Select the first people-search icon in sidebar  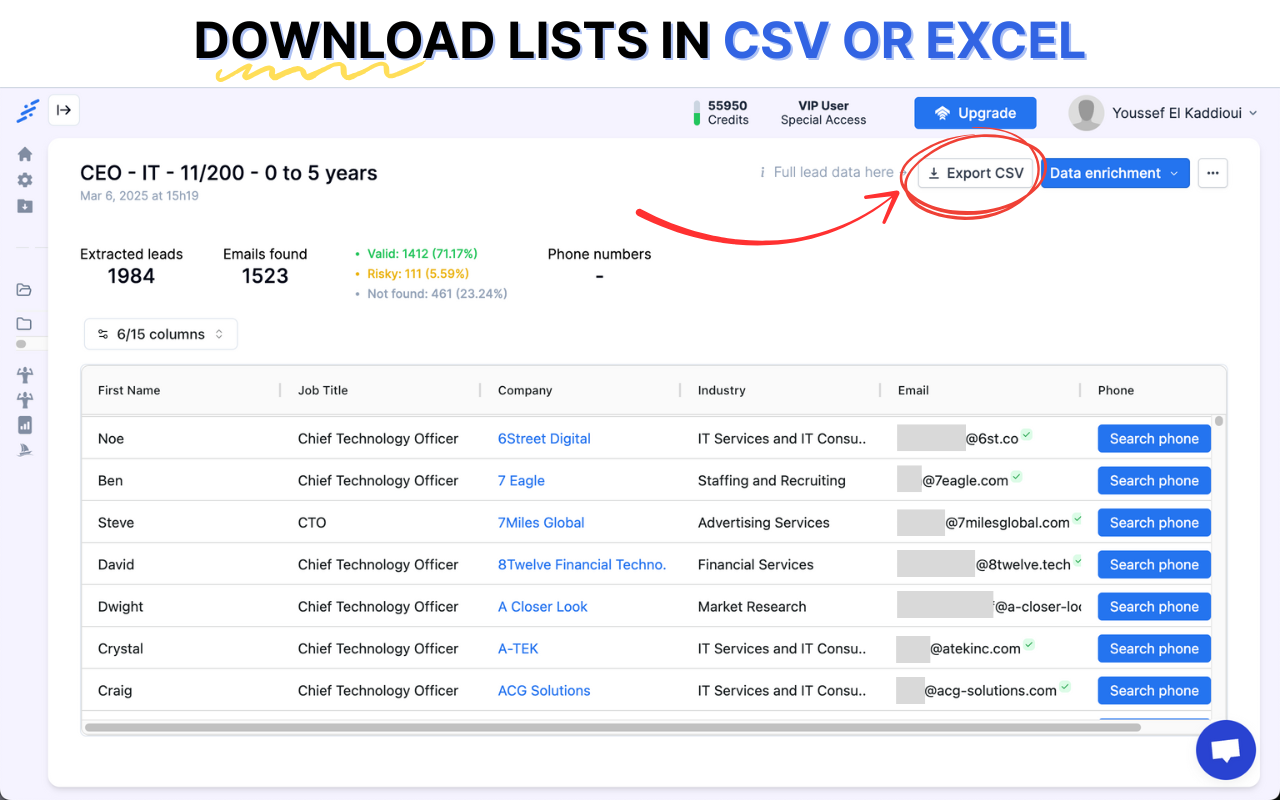click(24, 375)
